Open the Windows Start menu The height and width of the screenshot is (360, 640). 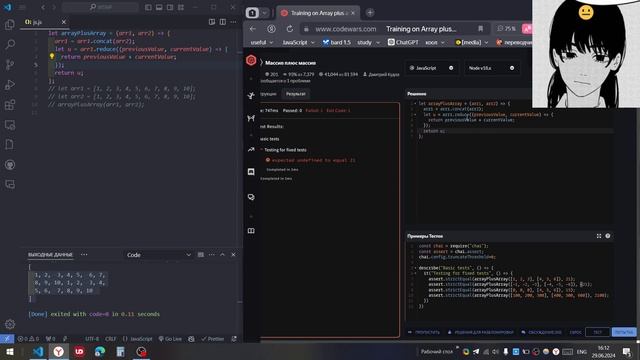9,351
